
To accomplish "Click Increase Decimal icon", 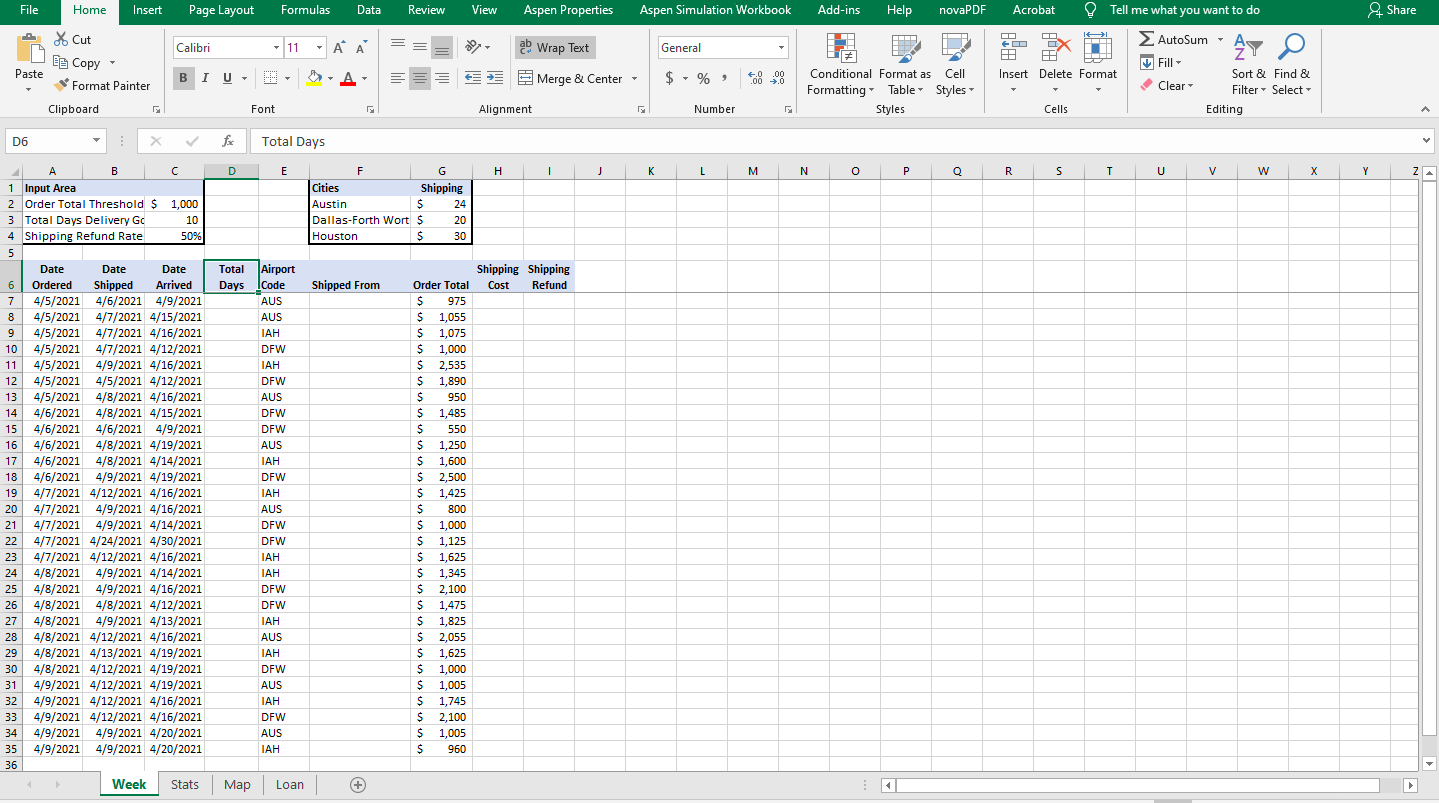I will tap(757, 77).
